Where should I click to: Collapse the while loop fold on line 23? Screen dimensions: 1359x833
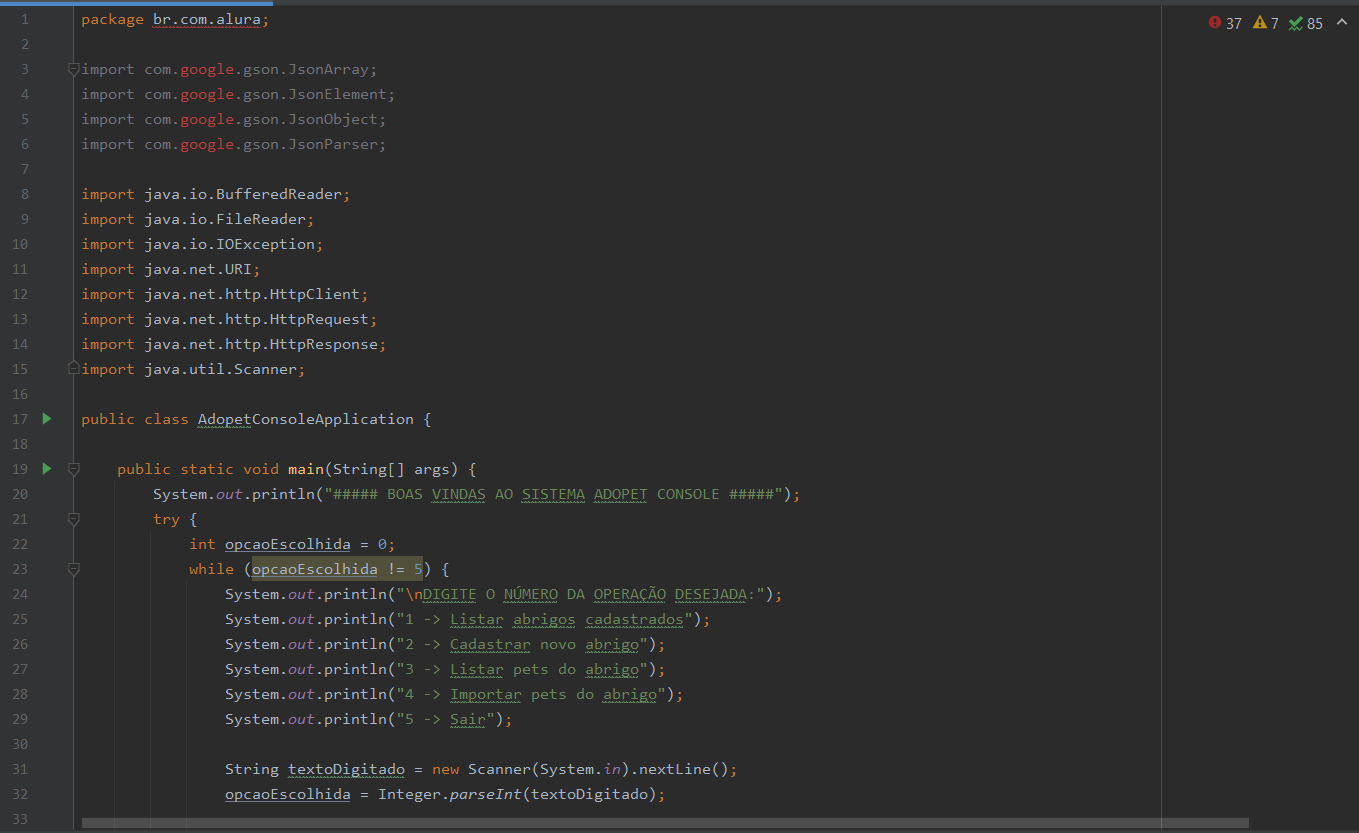73,569
